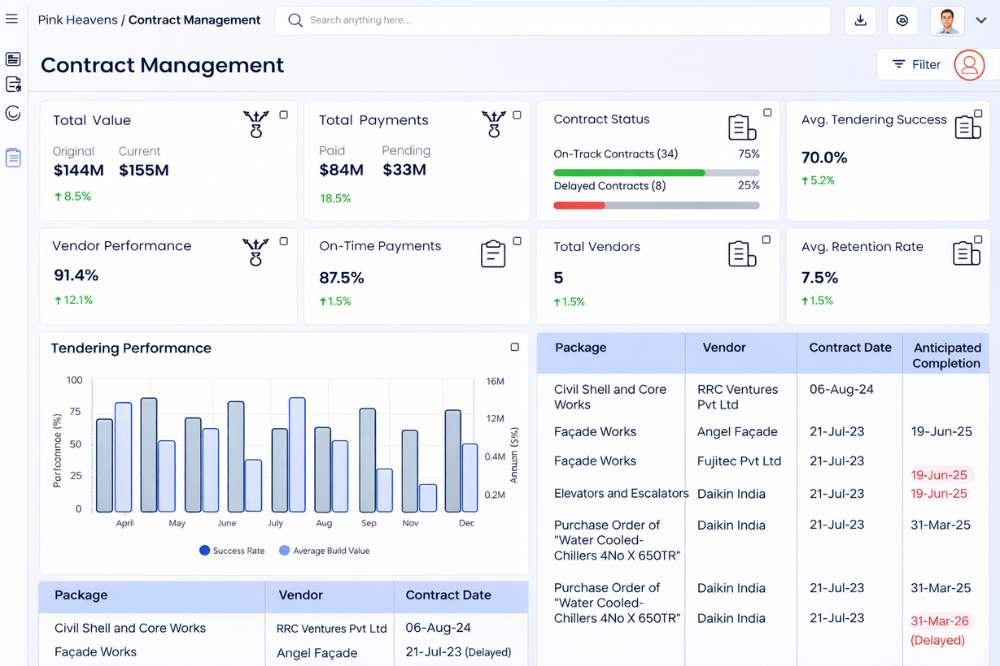This screenshot has width=1000, height=666.
Task: Toggle the Tendering Performance chart checkbox
Action: coord(515,347)
